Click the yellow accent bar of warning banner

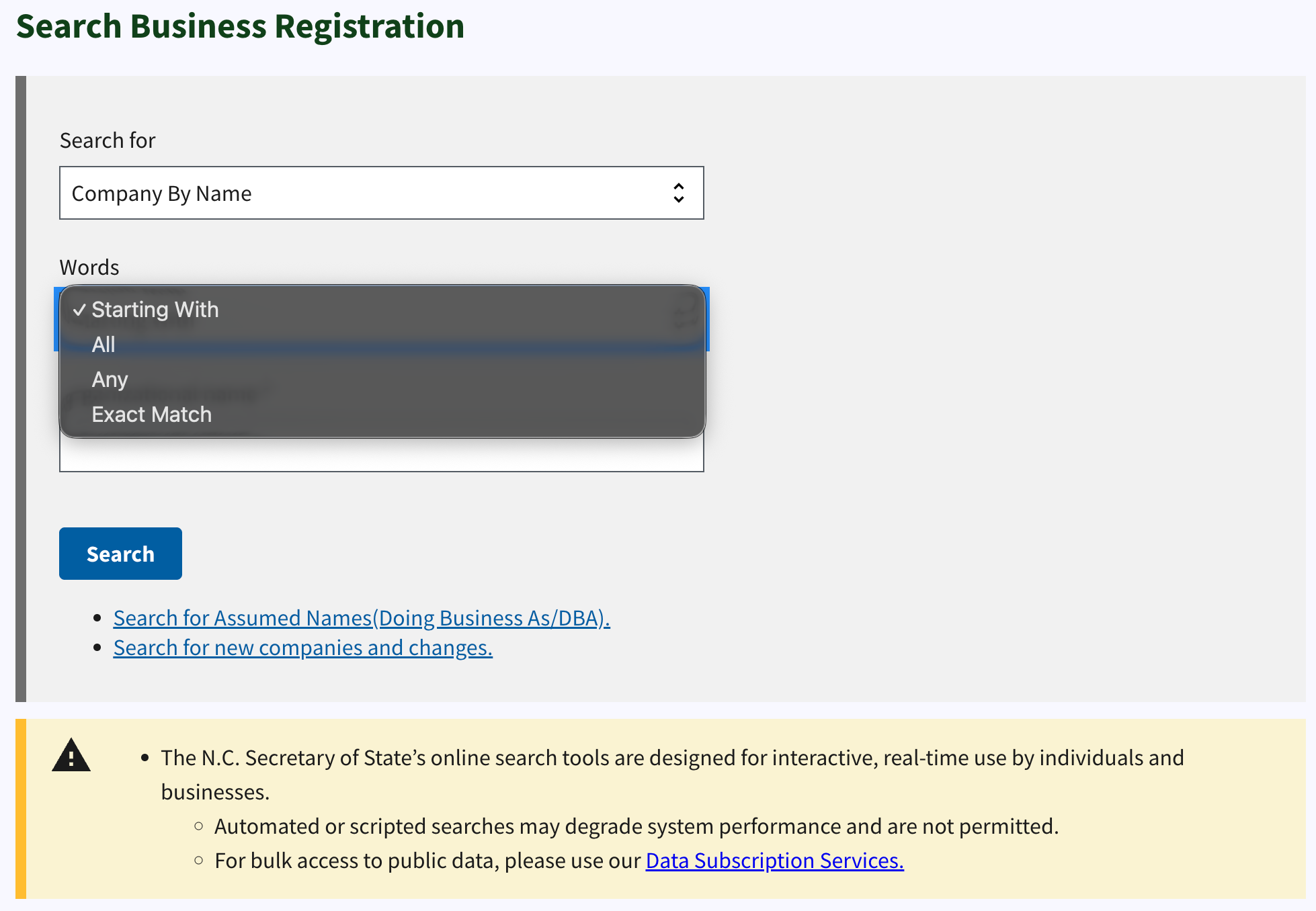tap(21, 809)
